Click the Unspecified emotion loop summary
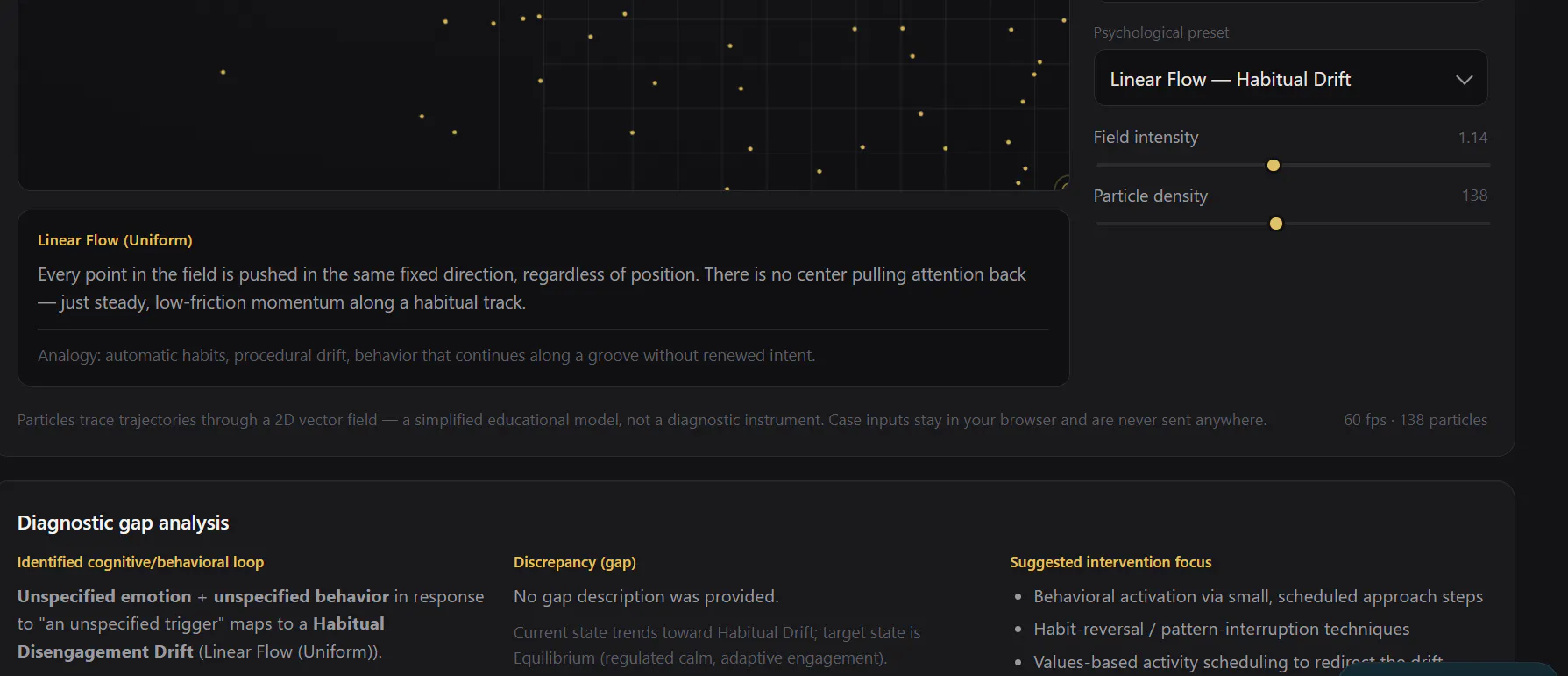 point(251,623)
